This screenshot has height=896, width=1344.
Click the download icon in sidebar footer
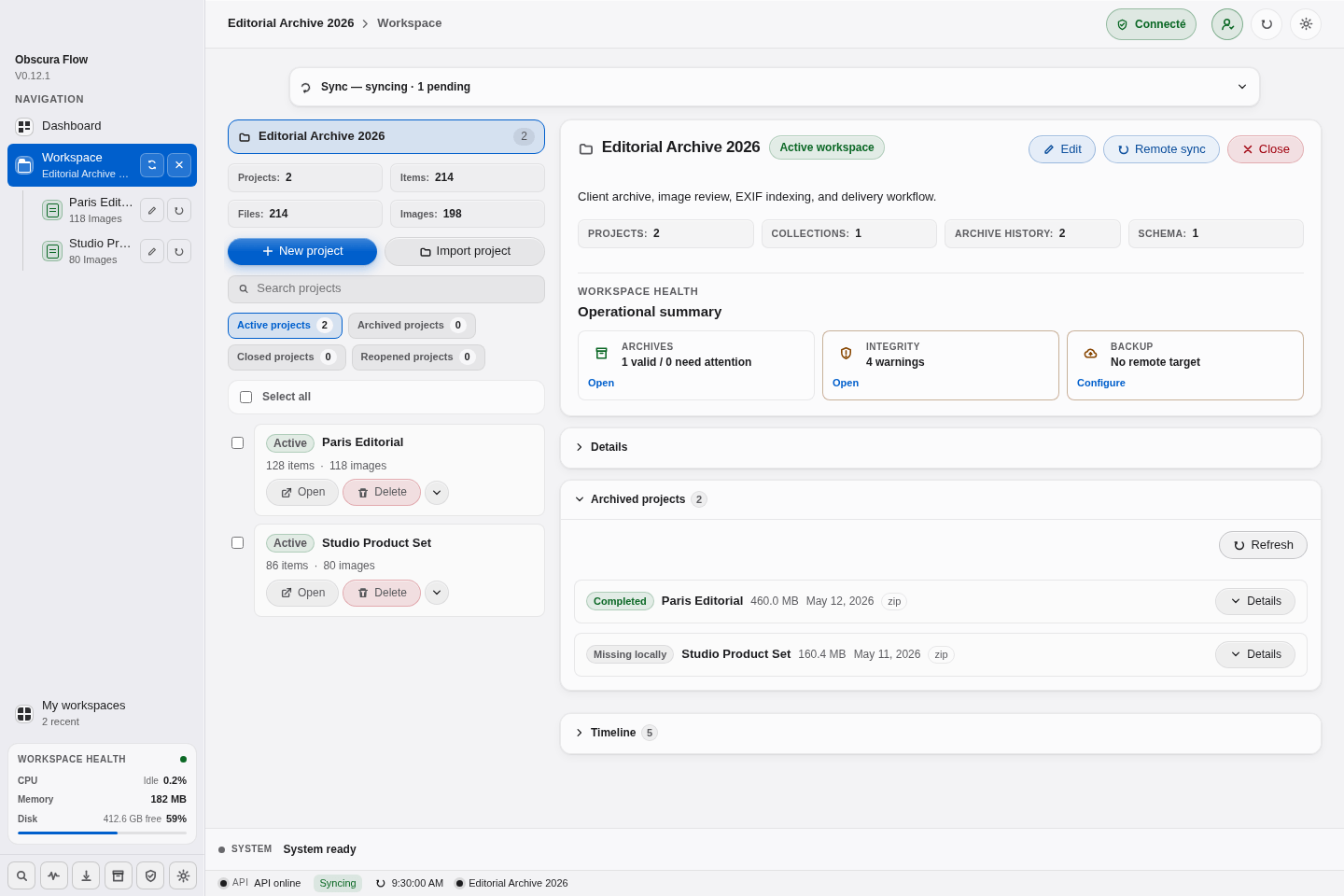86,875
